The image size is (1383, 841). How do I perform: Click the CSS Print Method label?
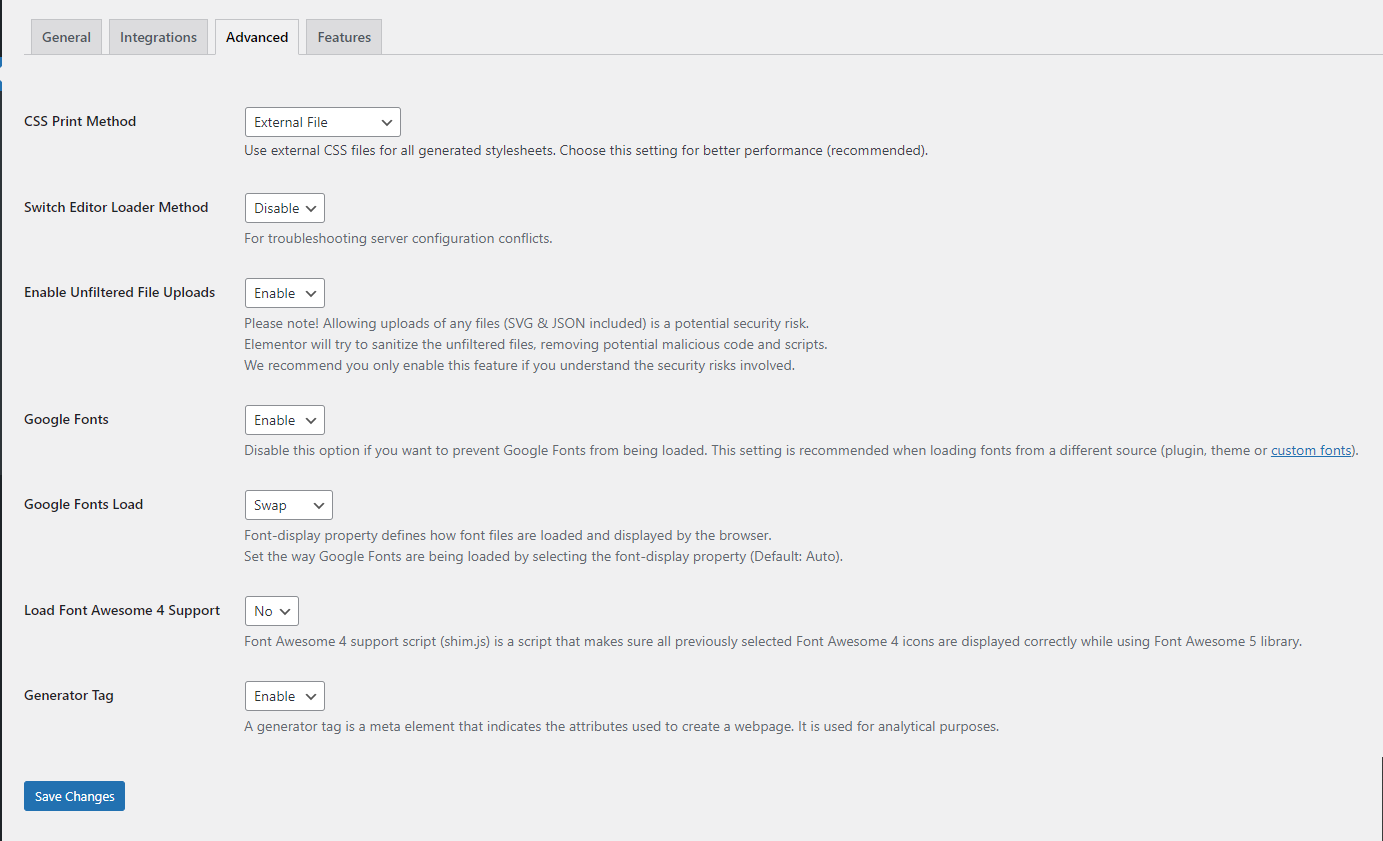80,121
